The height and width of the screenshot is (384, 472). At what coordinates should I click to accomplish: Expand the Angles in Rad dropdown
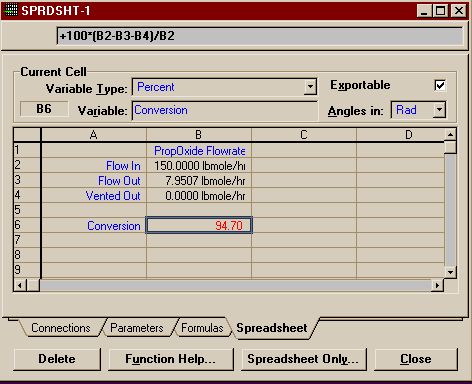(439, 110)
